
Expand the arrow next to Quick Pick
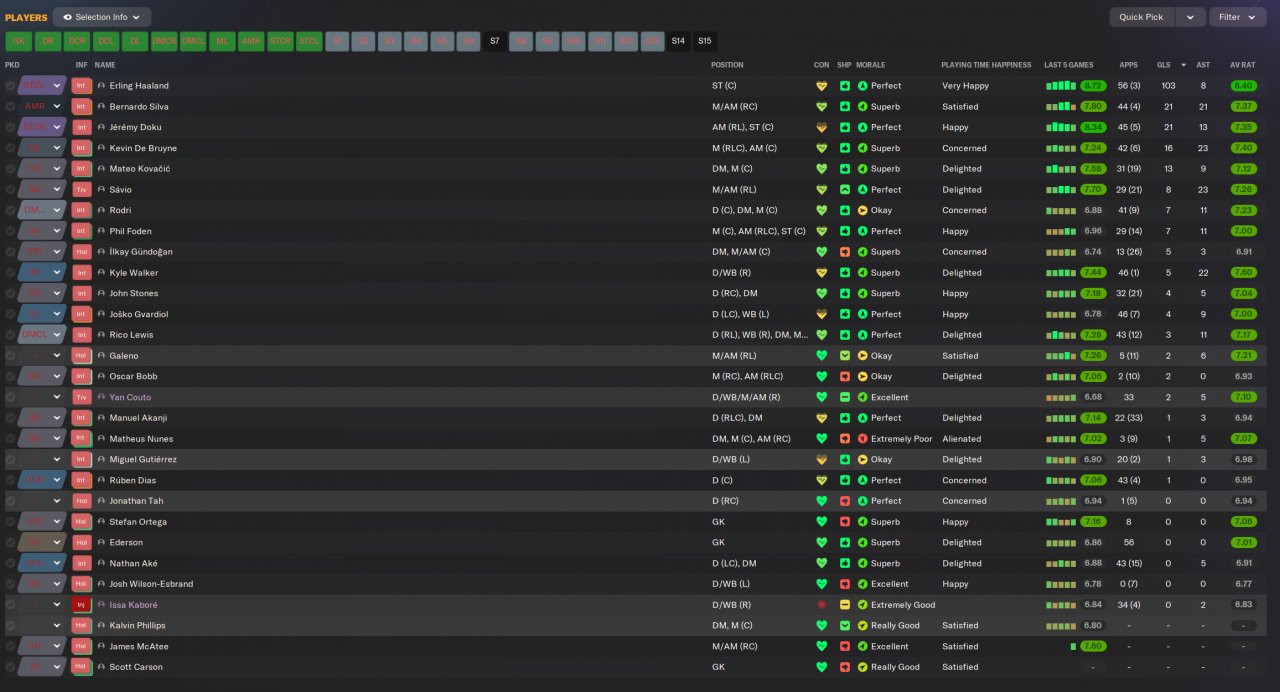(1190, 17)
